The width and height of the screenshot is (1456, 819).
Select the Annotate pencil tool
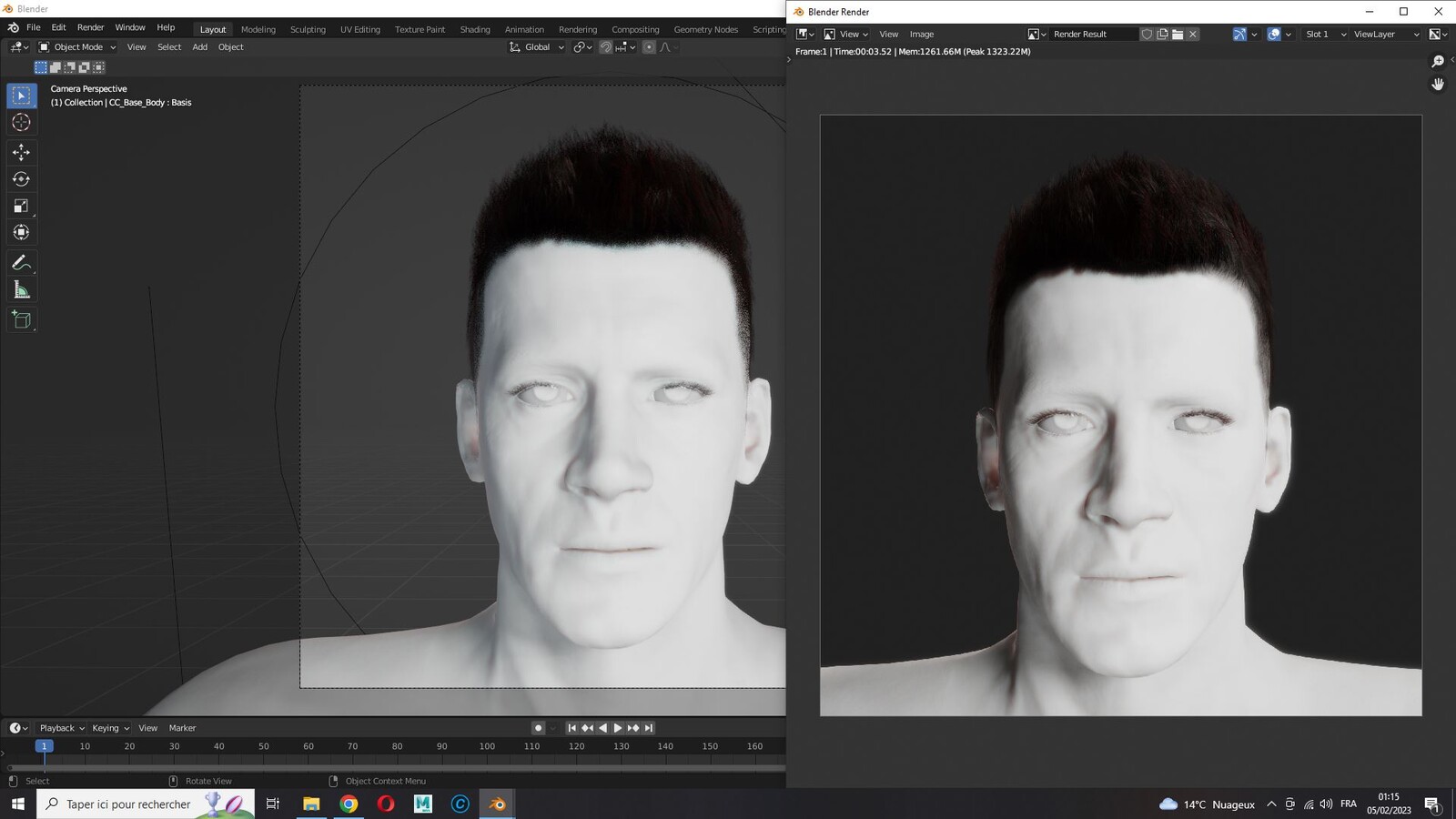click(22, 263)
